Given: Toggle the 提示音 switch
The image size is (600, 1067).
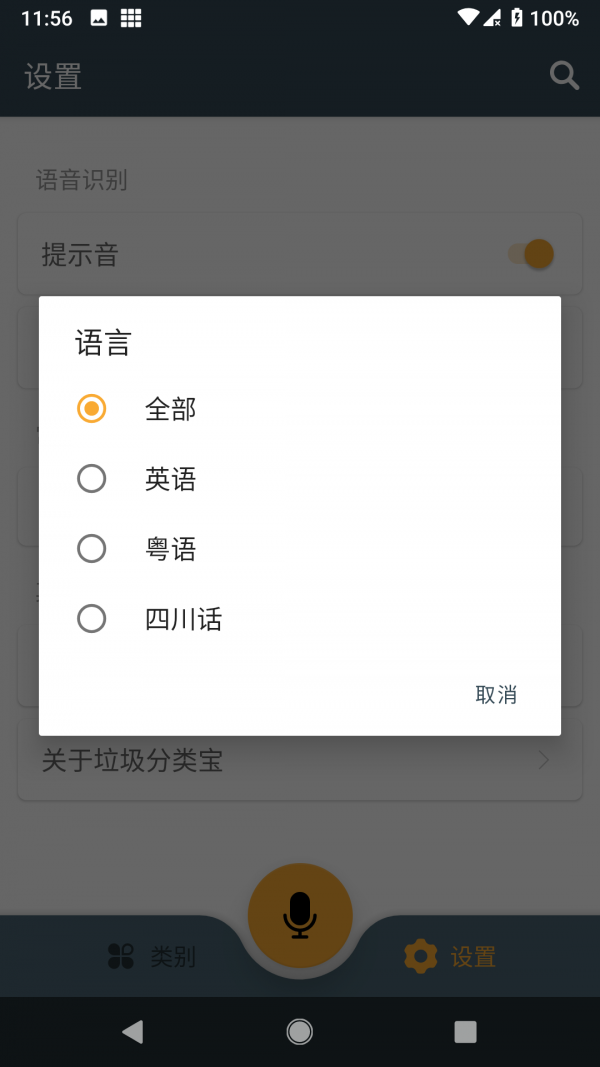Looking at the screenshot, I should [531, 254].
